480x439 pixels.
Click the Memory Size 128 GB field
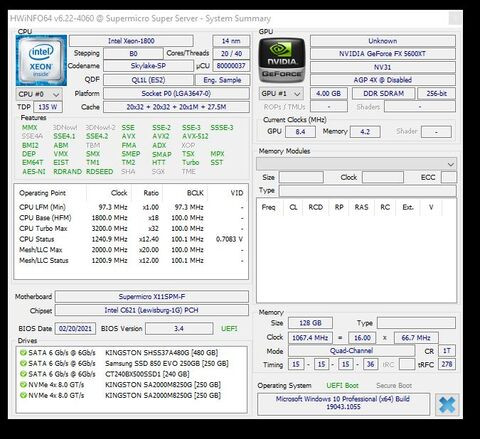(x=310, y=323)
